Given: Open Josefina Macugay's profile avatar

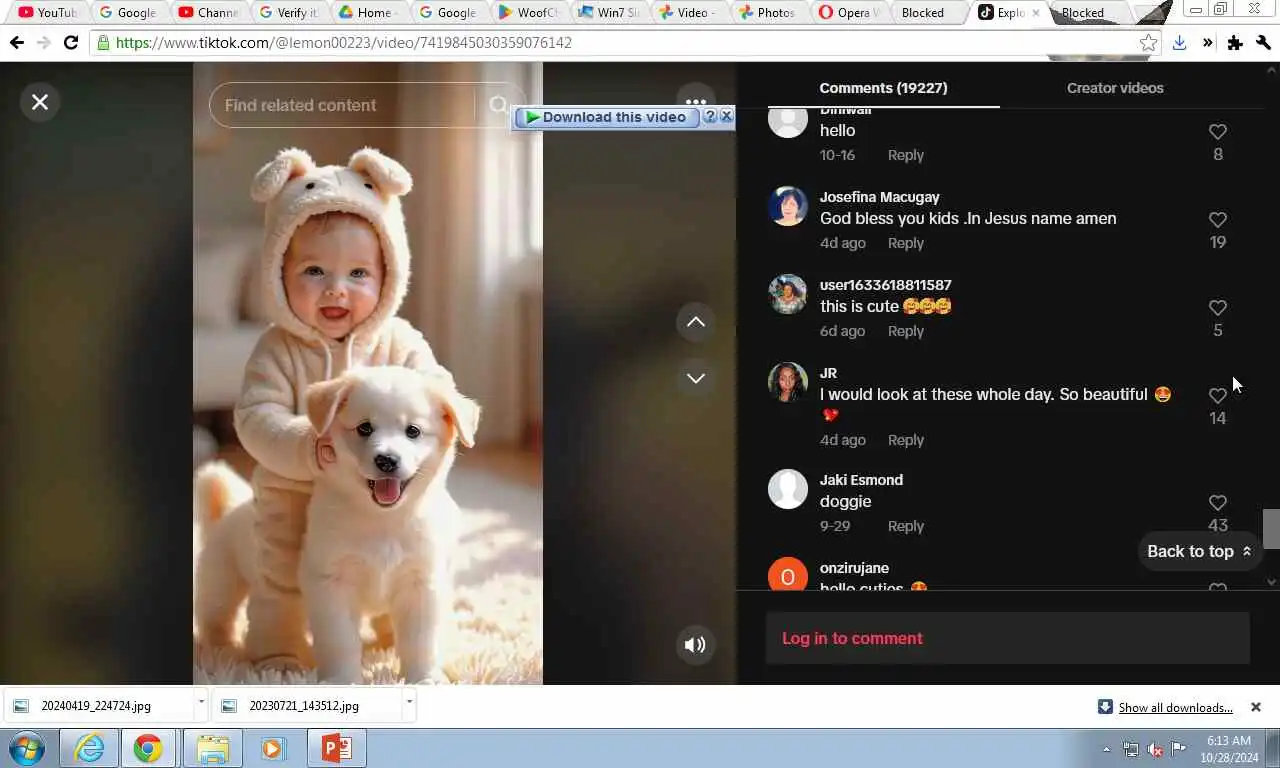Looking at the screenshot, I should click(787, 206).
